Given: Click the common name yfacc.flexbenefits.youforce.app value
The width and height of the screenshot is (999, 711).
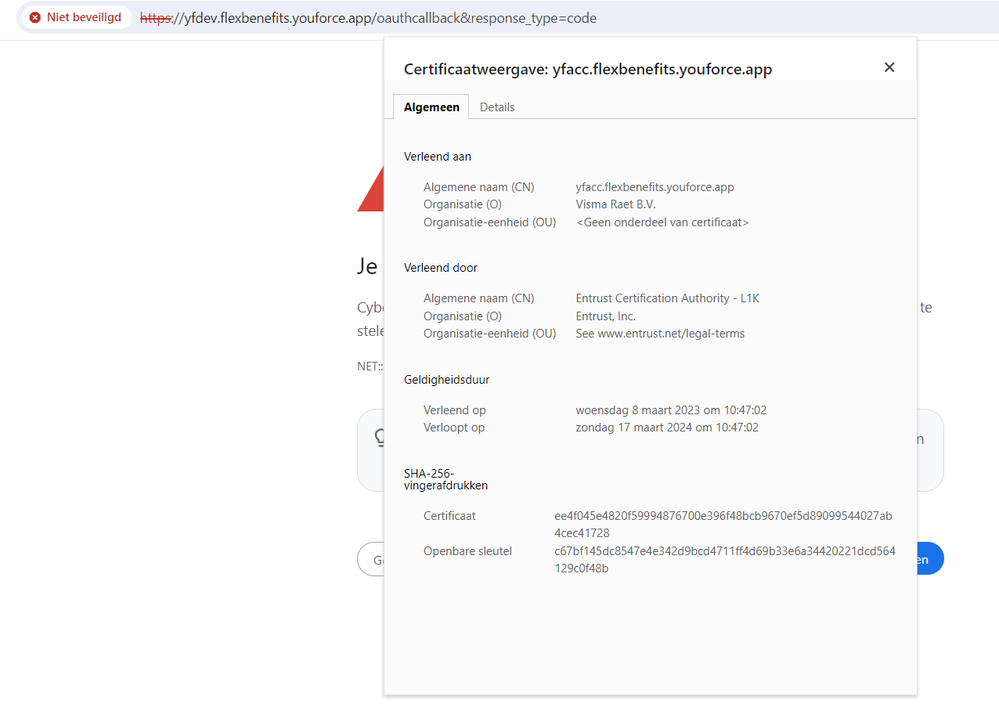Looking at the screenshot, I should [x=655, y=187].
